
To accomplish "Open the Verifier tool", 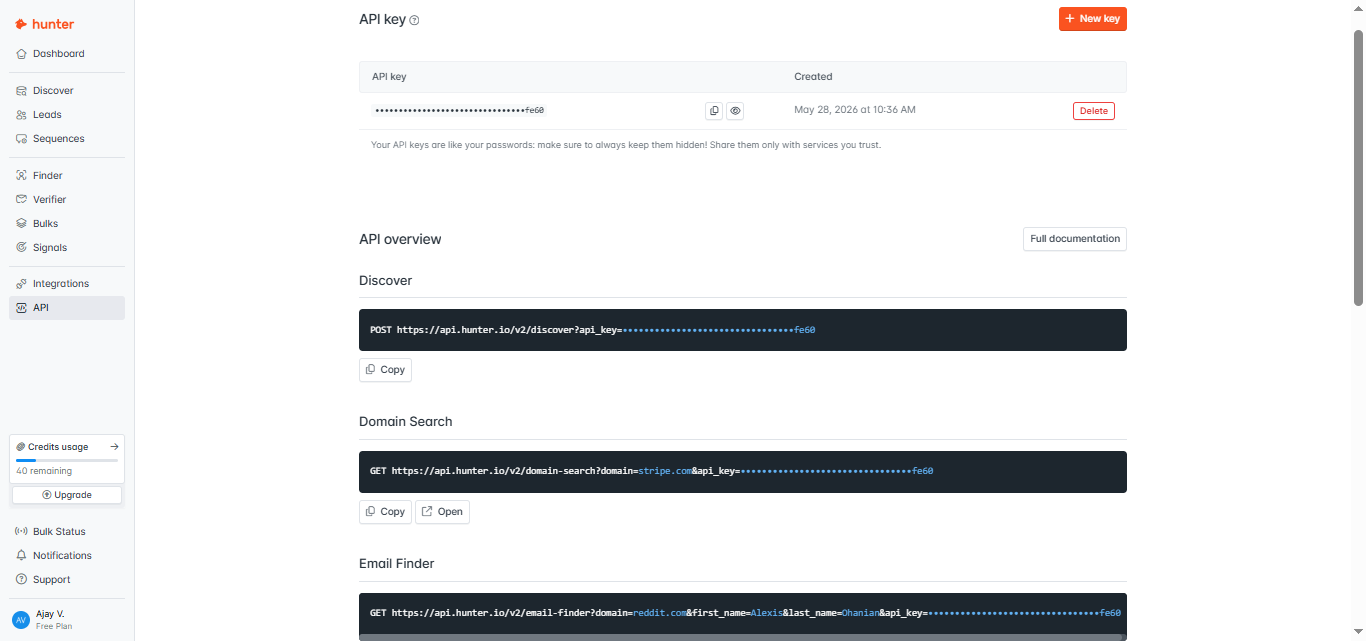I will pyautogui.click(x=67, y=200).
